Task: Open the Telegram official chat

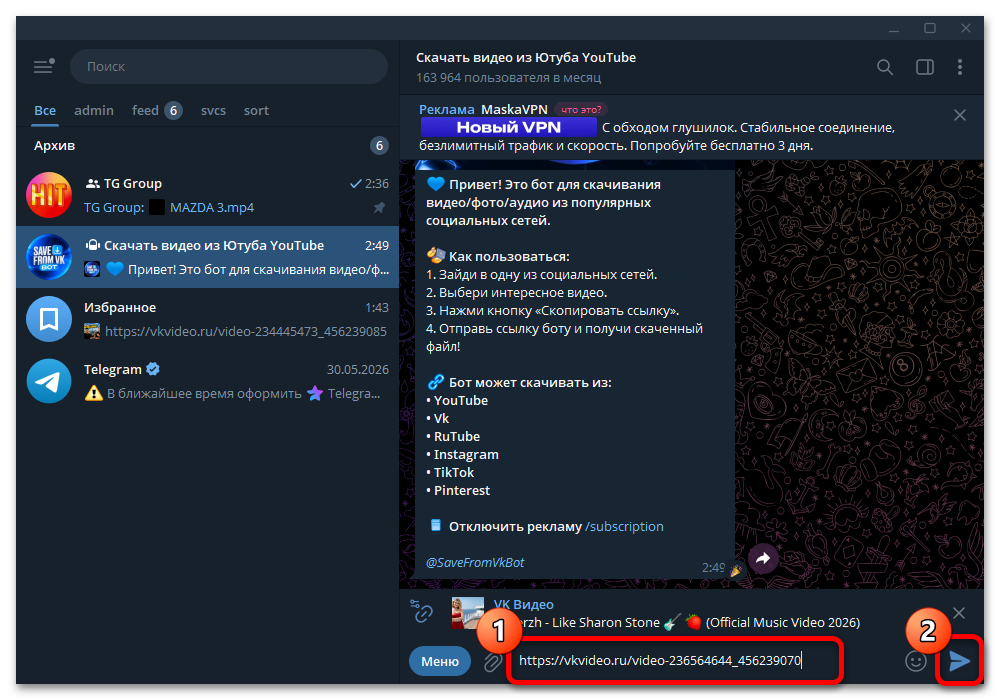Action: point(208,381)
